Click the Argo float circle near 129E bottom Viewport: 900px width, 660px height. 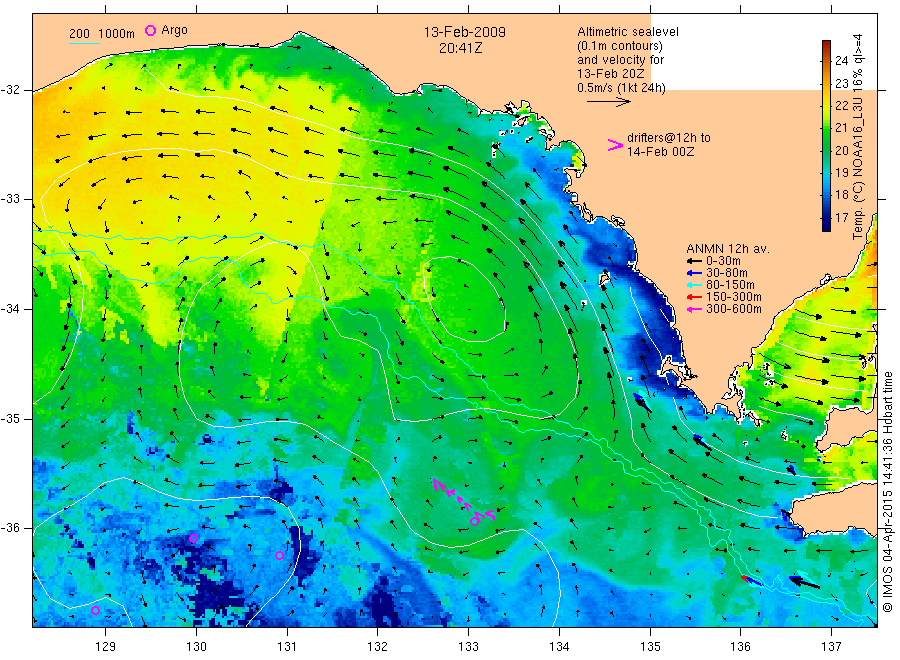pyautogui.click(x=95, y=610)
